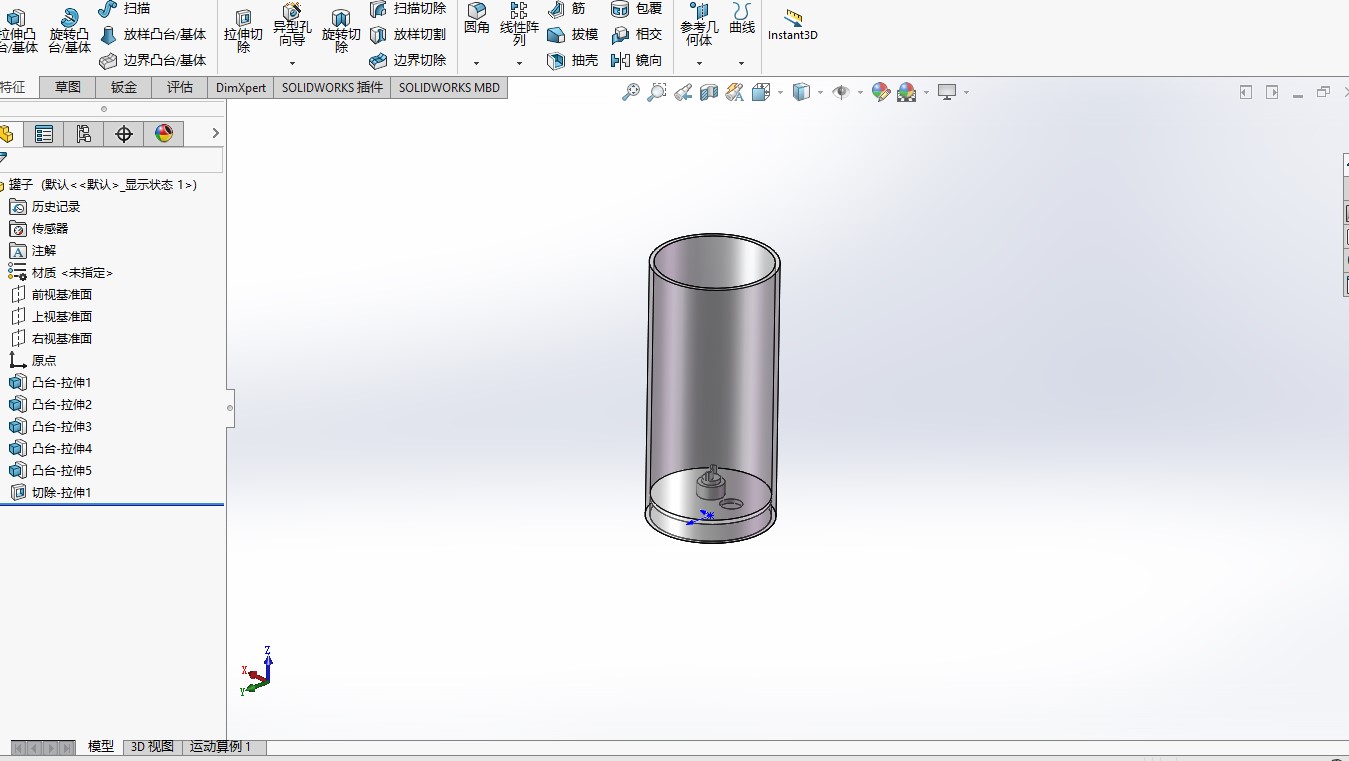Image resolution: width=1349 pixels, height=761 pixels.
Task: Open the DimXpertManager crosshair tab
Action: coord(124,134)
